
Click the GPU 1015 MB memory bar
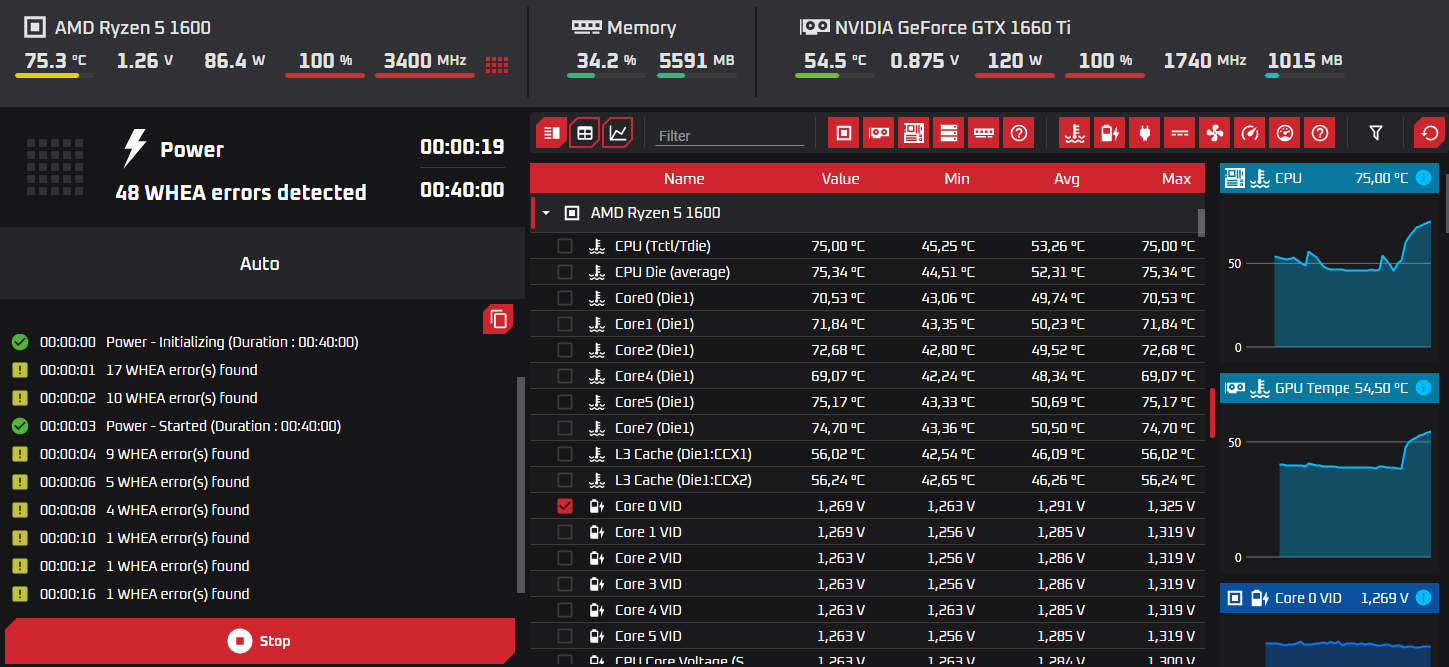click(1305, 75)
